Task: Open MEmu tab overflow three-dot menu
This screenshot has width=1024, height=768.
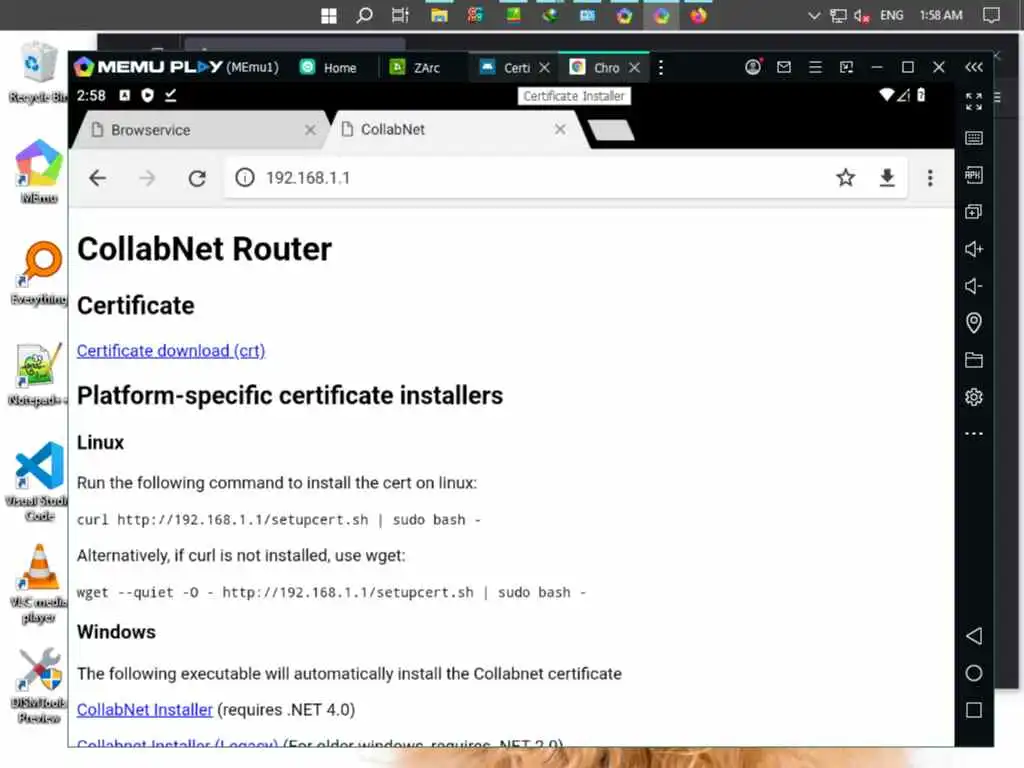Action: coord(661,67)
